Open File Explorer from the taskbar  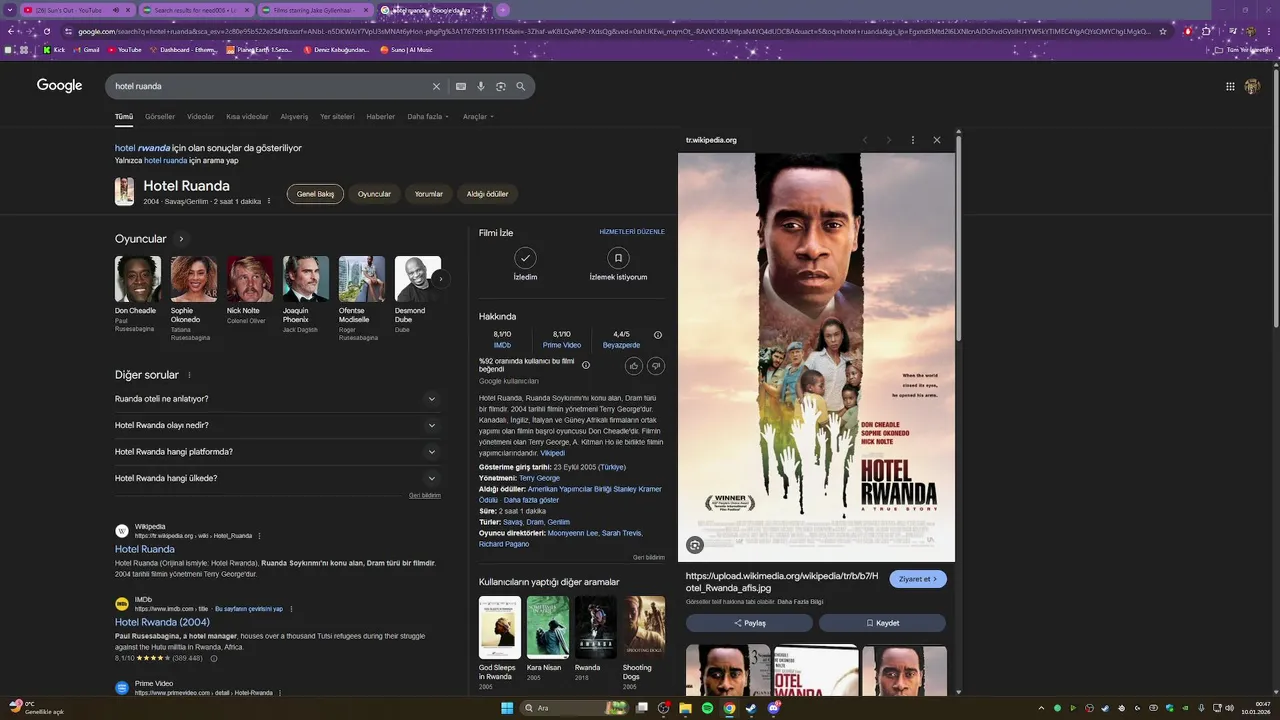[686, 708]
